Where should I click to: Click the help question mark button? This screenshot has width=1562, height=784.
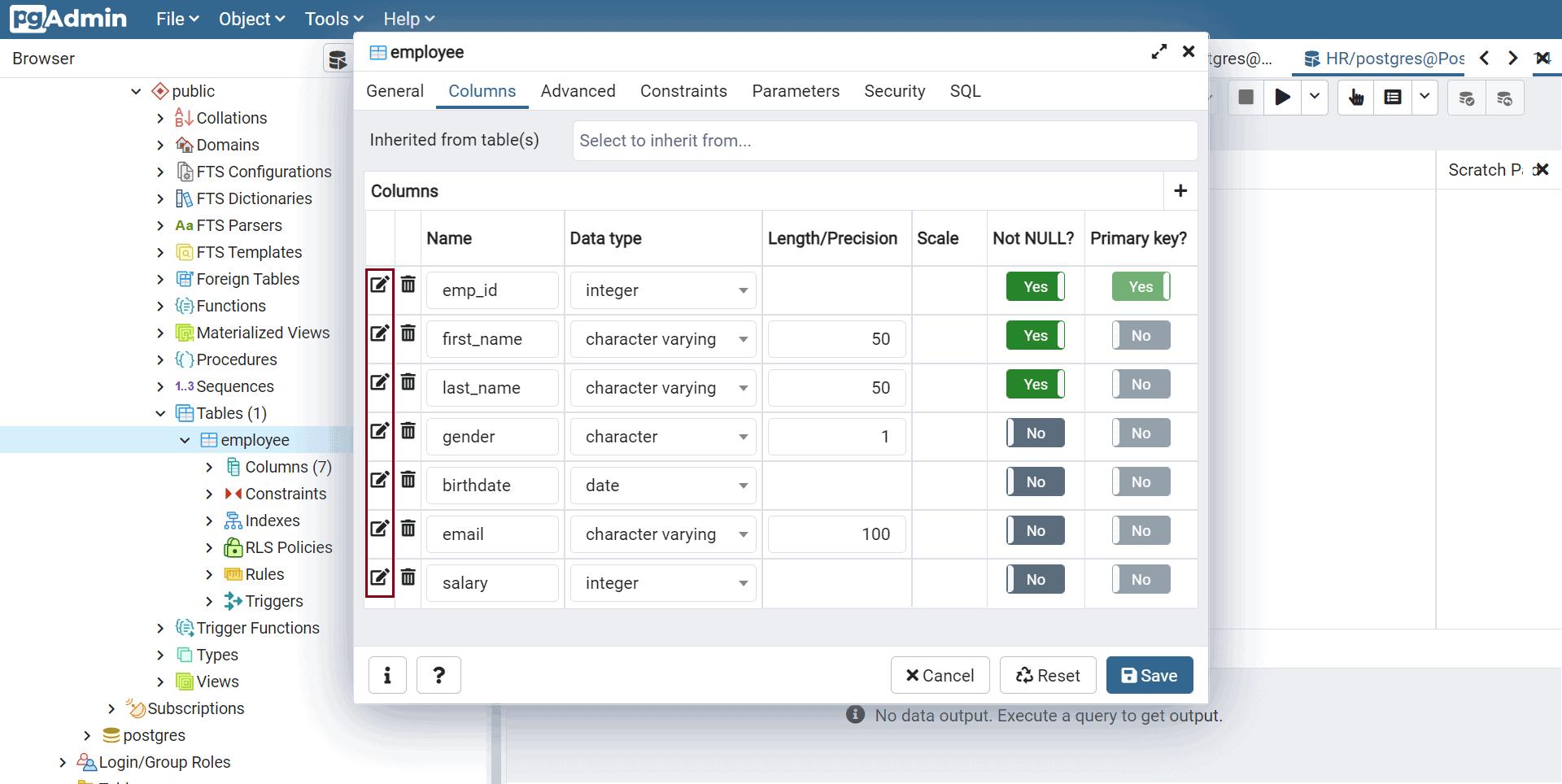438,675
